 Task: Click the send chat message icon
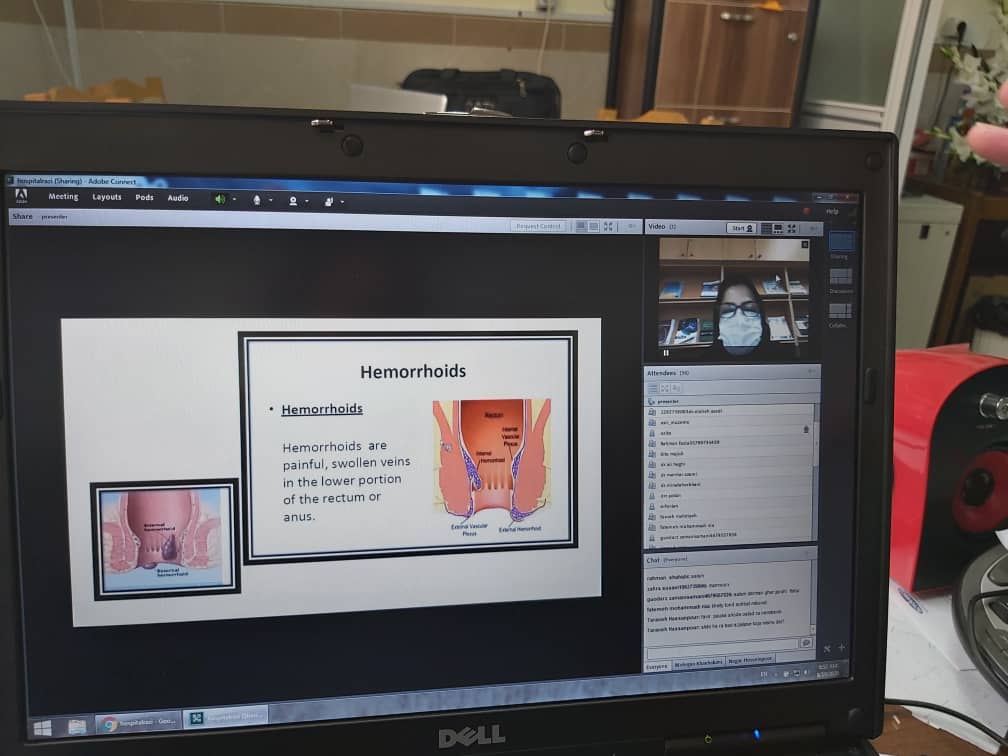(806, 643)
